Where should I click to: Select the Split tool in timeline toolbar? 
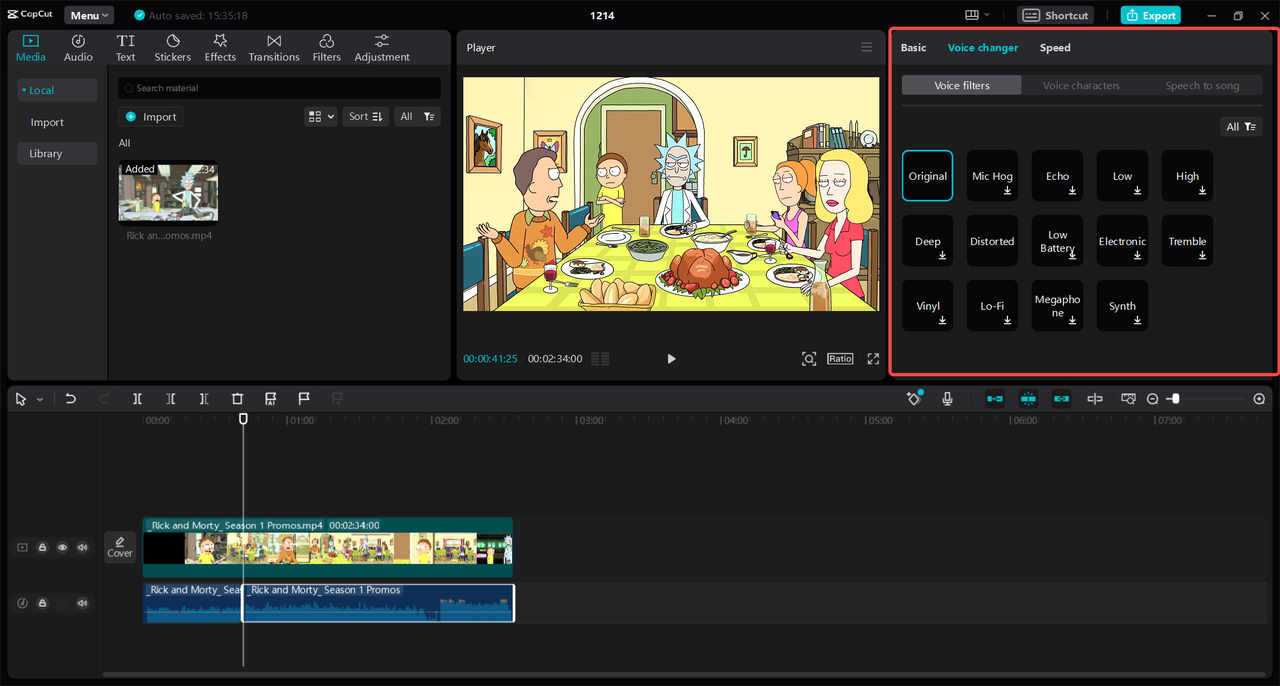pyautogui.click(x=137, y=399)
